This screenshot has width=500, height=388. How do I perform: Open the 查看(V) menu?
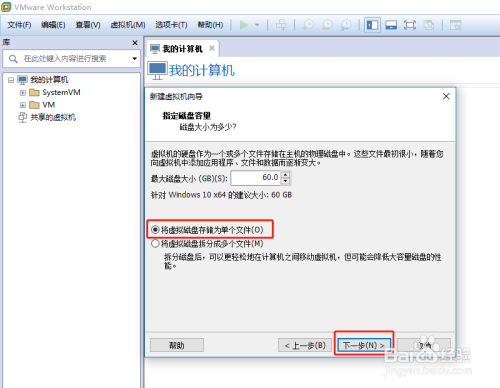pos(88,25)
